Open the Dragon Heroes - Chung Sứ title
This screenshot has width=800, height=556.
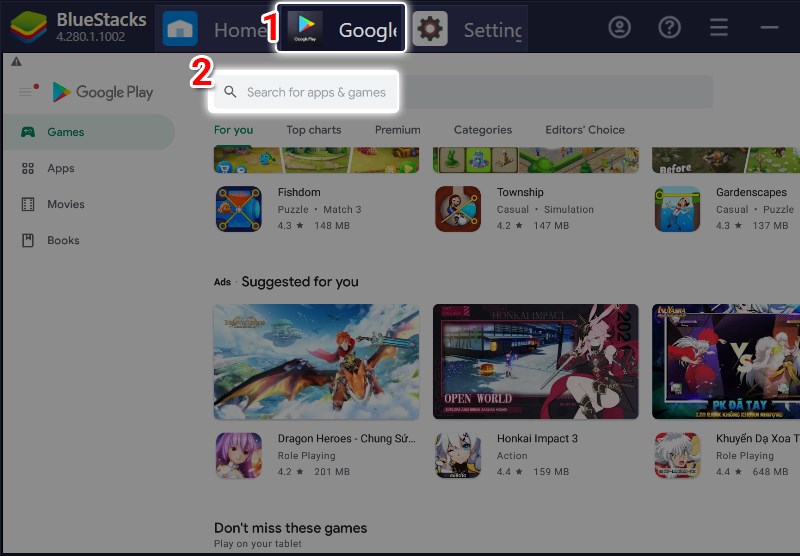coord(346,439)
